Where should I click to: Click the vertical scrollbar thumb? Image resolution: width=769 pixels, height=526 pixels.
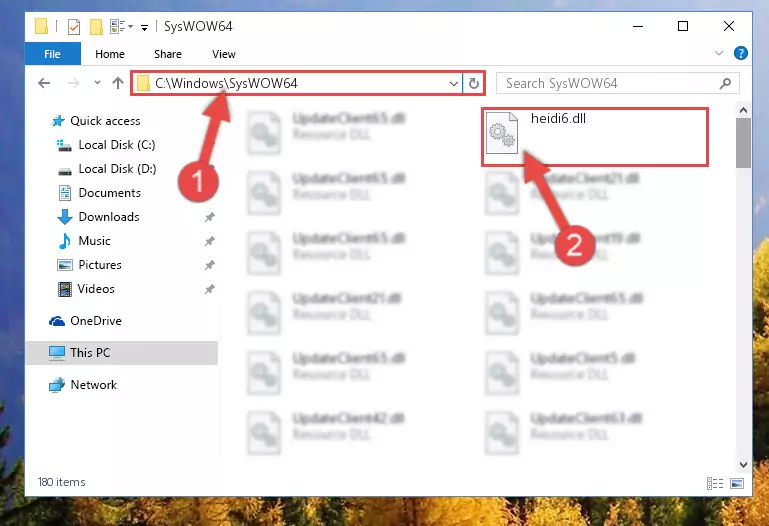pos(743,143)
